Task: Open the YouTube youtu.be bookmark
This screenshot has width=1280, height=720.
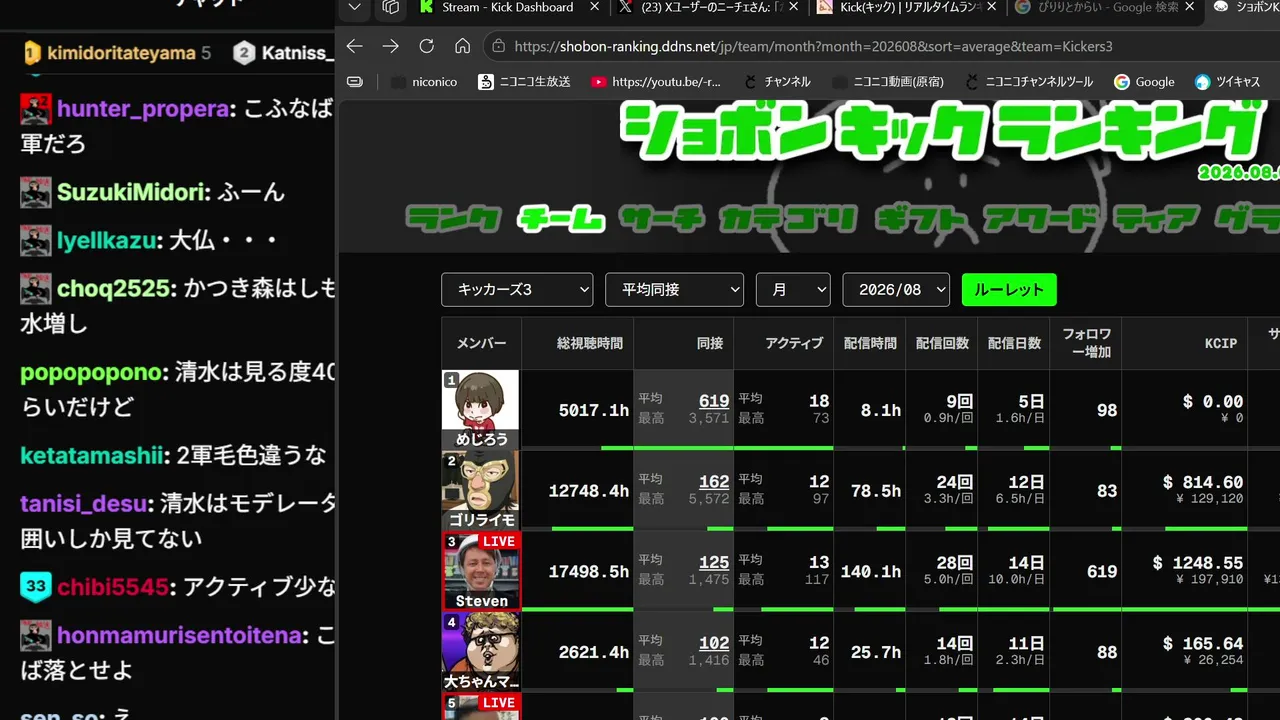Action: point(656,82)
